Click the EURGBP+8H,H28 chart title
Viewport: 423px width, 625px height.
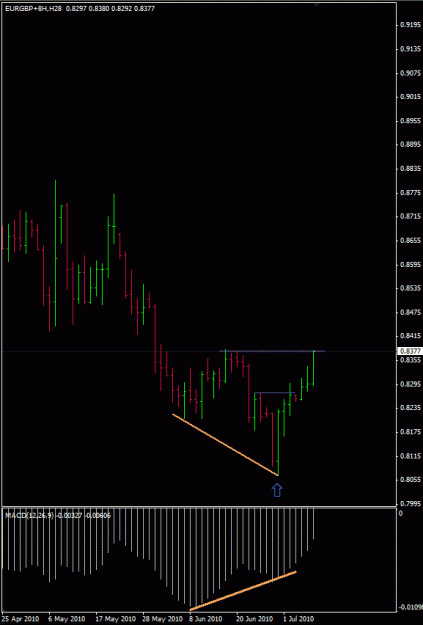coord(33,8)
